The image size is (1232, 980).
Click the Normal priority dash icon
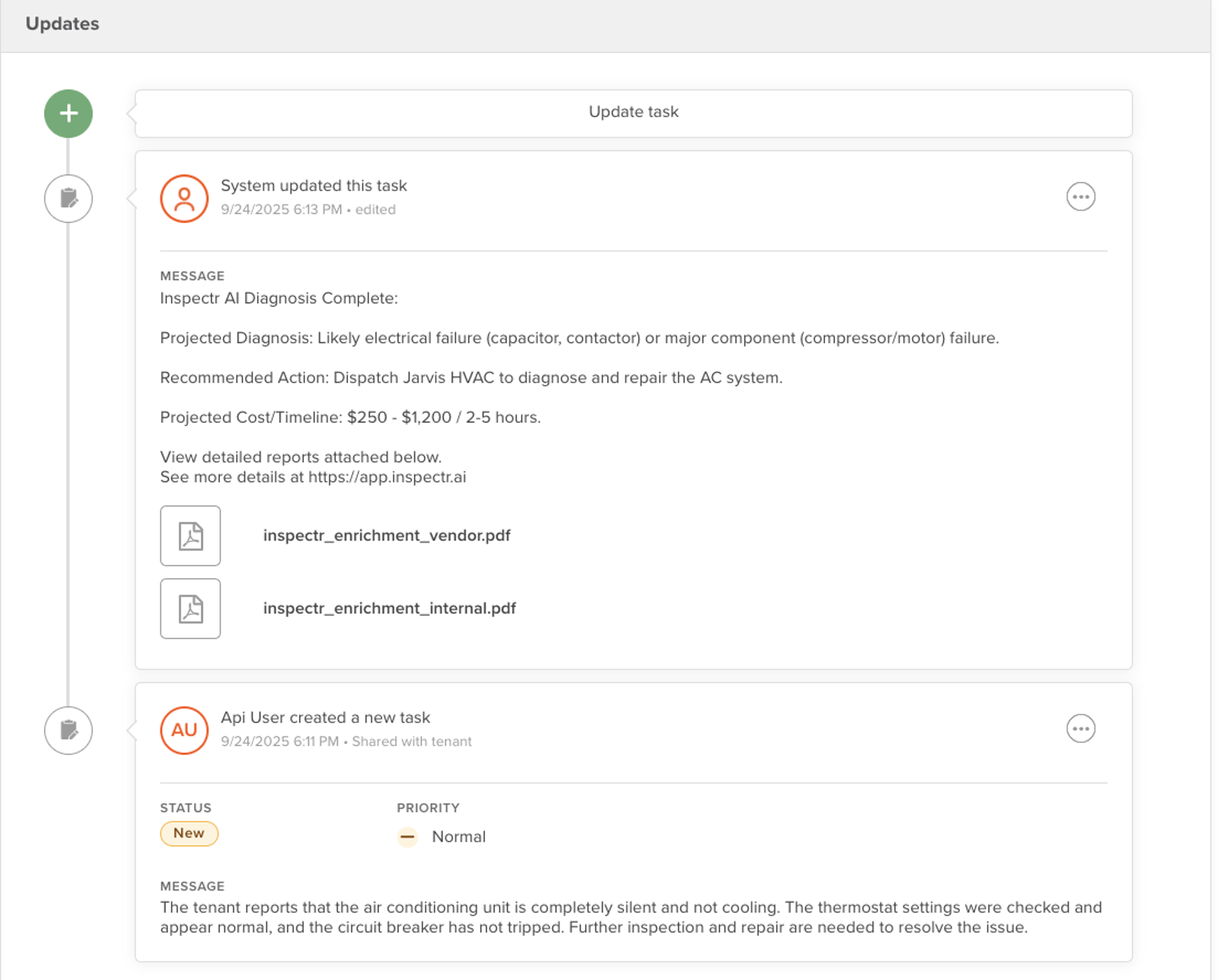coord(407,837)
